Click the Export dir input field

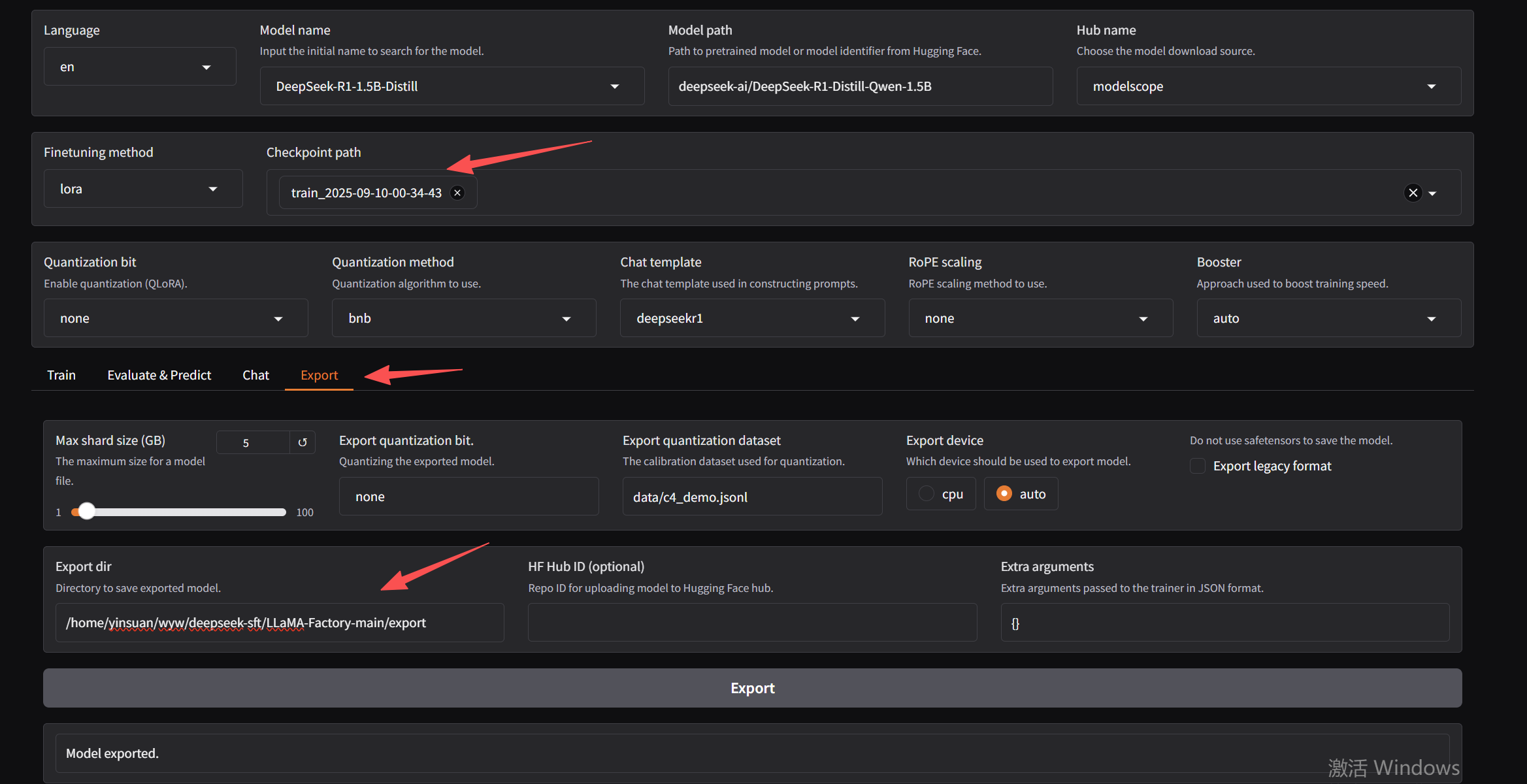tap(280, 623)
